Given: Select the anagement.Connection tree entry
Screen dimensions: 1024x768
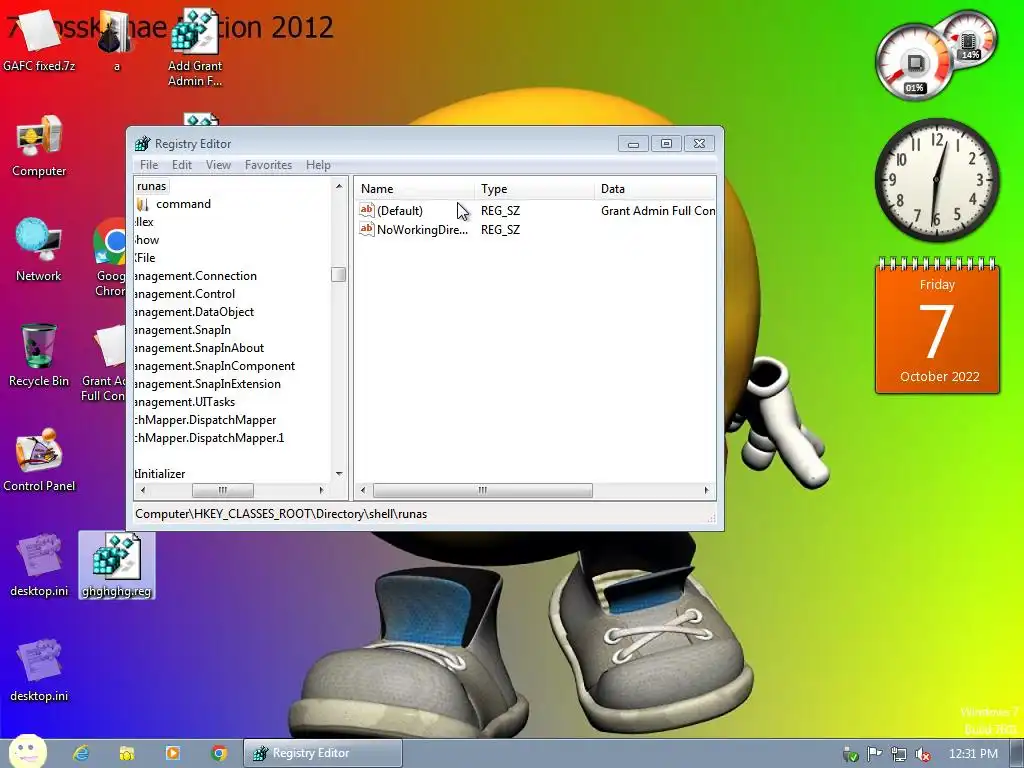Looking at the screenshot, I should tap(195, 276).
